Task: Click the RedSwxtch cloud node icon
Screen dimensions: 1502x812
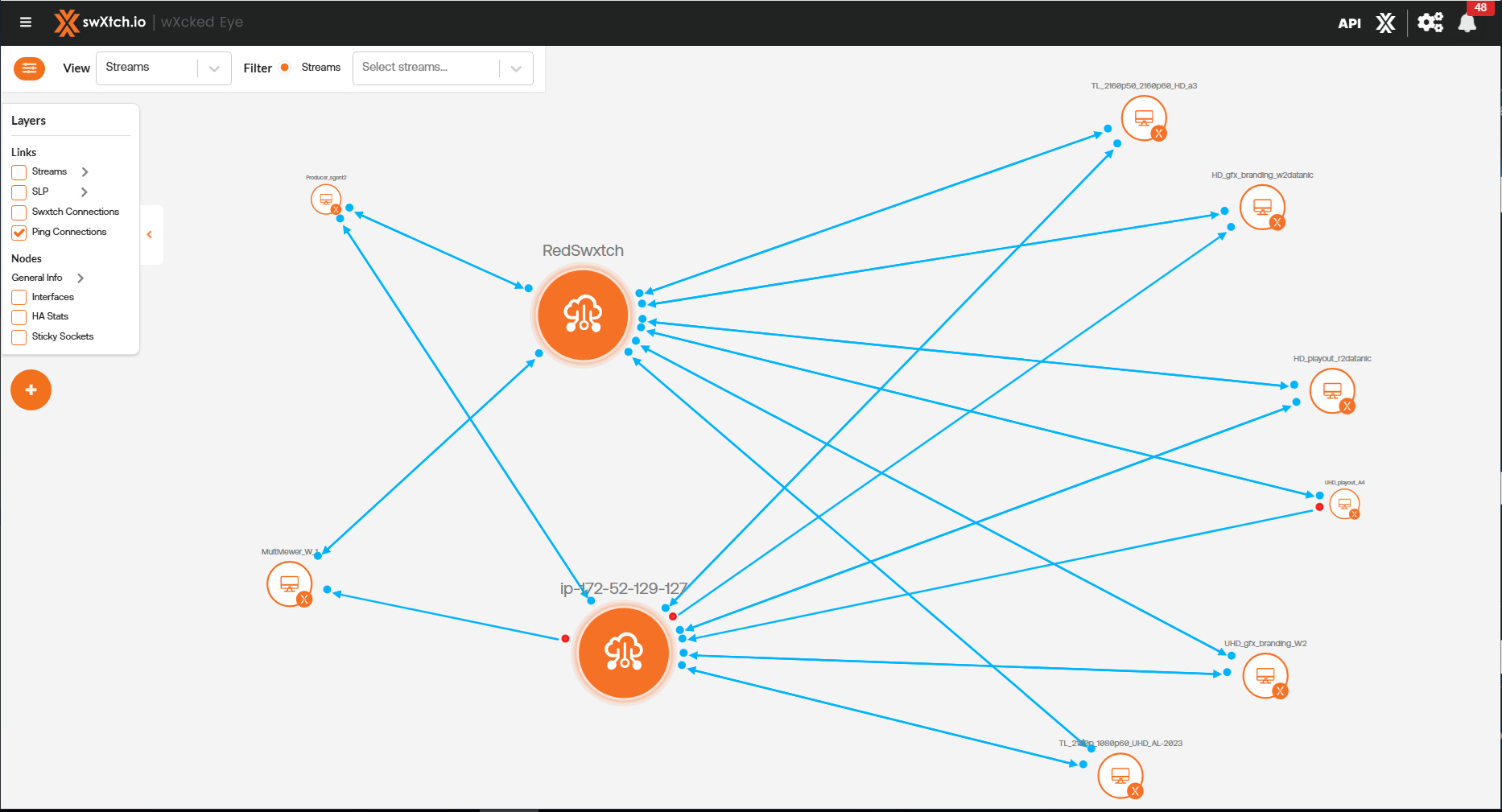Action: pos(583,315)
